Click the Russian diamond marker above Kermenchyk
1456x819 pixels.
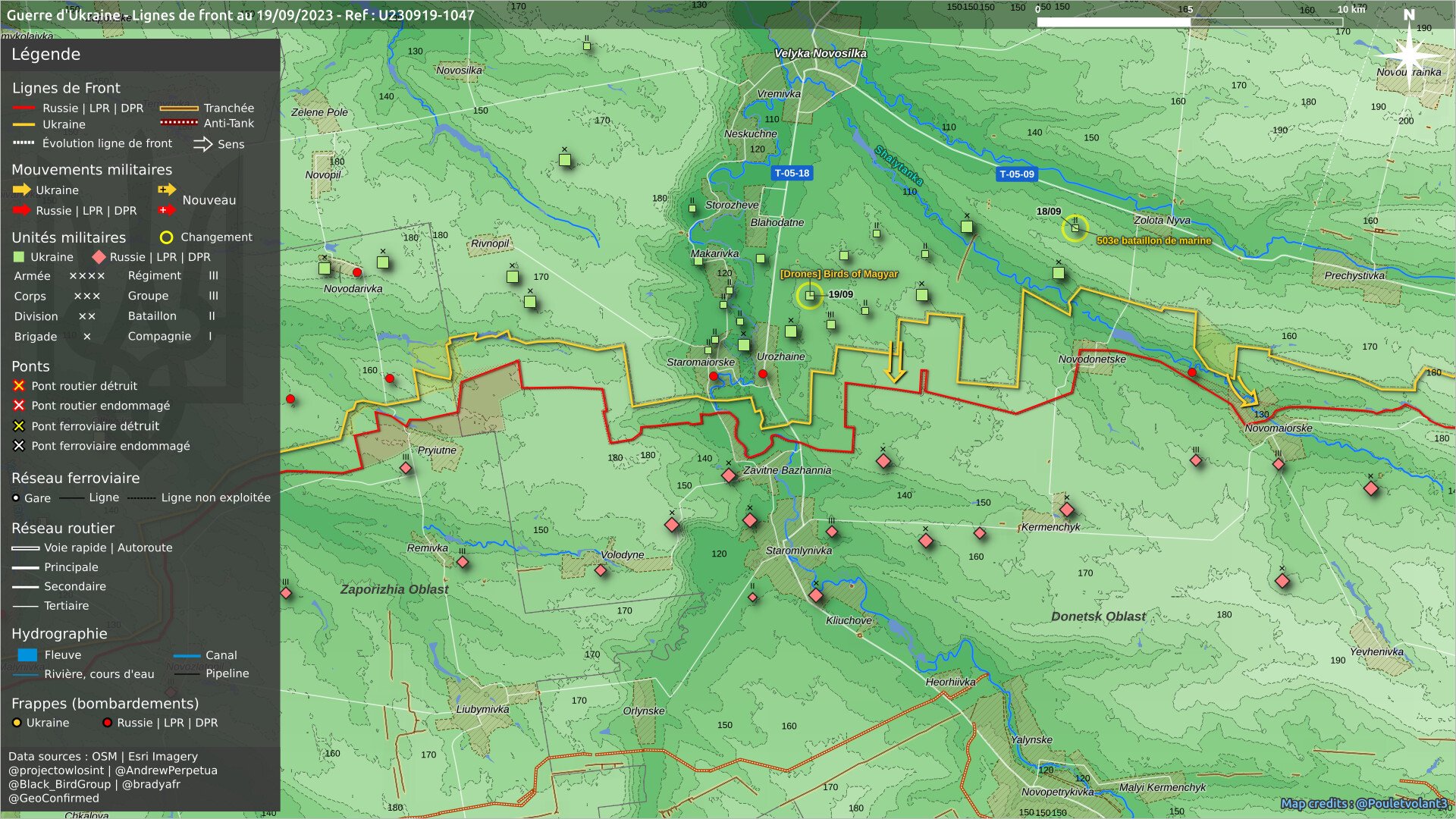coord(1067,510)
